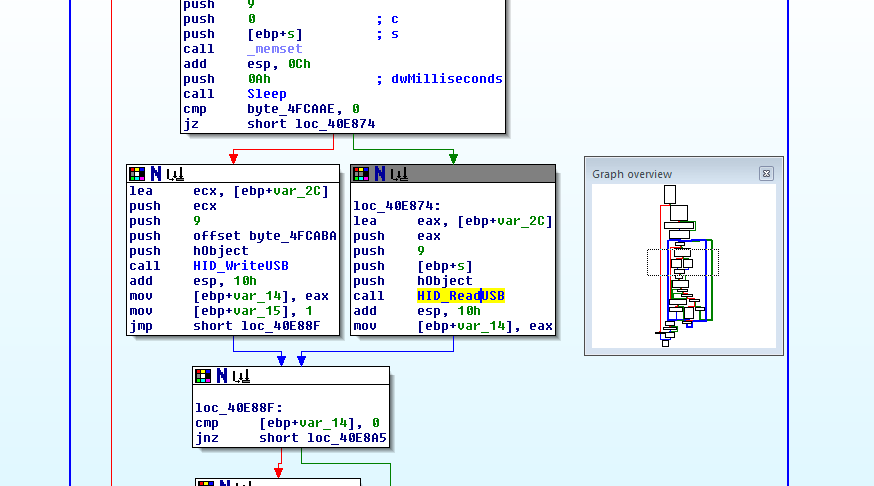Click 'short loc_40E88F' jmp target
874x486 pixels.
257,326
